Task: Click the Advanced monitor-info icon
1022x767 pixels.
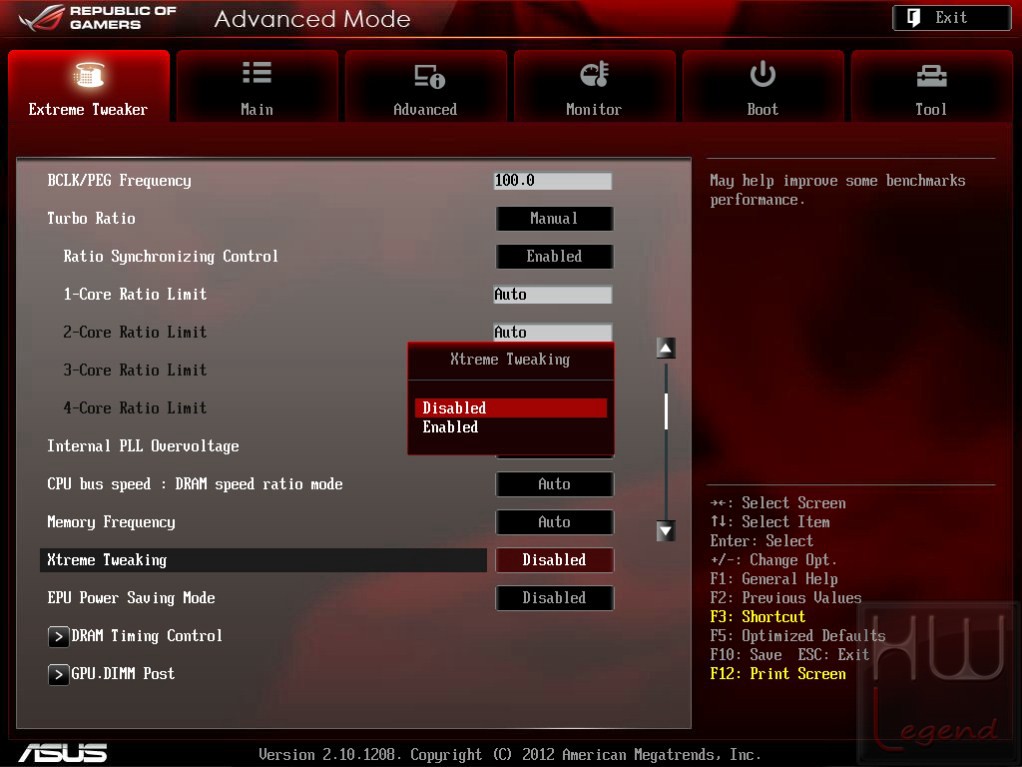Action: pyautogui.click(x=430, y=76)
